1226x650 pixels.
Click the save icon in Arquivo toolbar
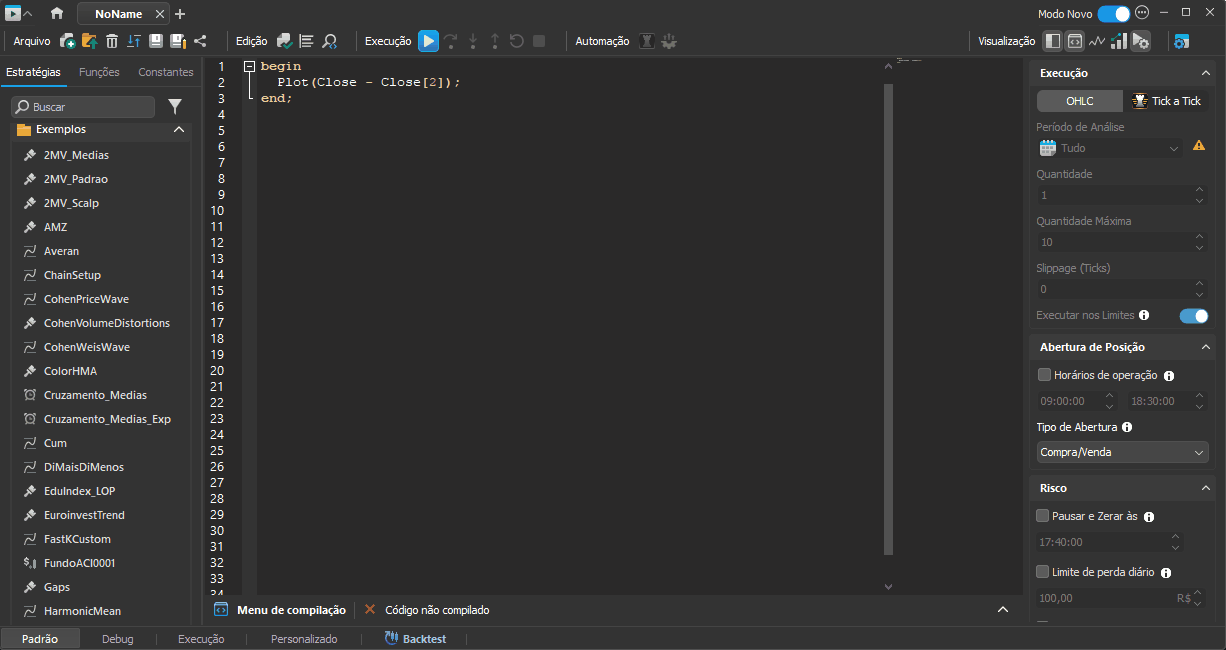[x=155, y=41]
